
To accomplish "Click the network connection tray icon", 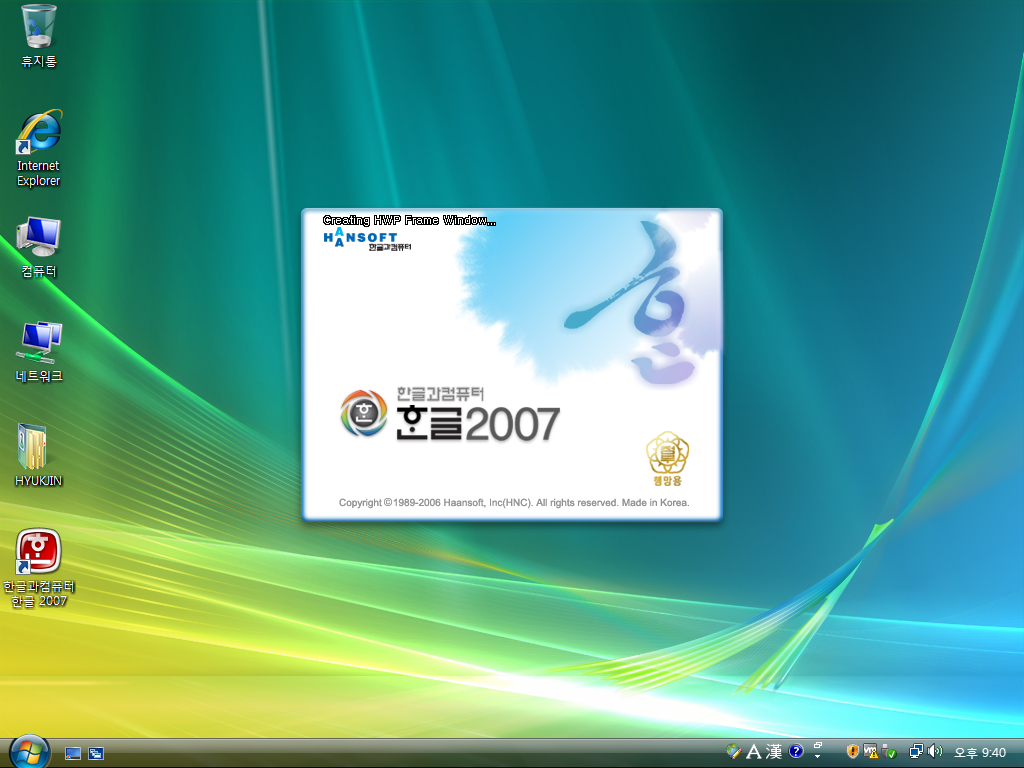I will [916, 752].
